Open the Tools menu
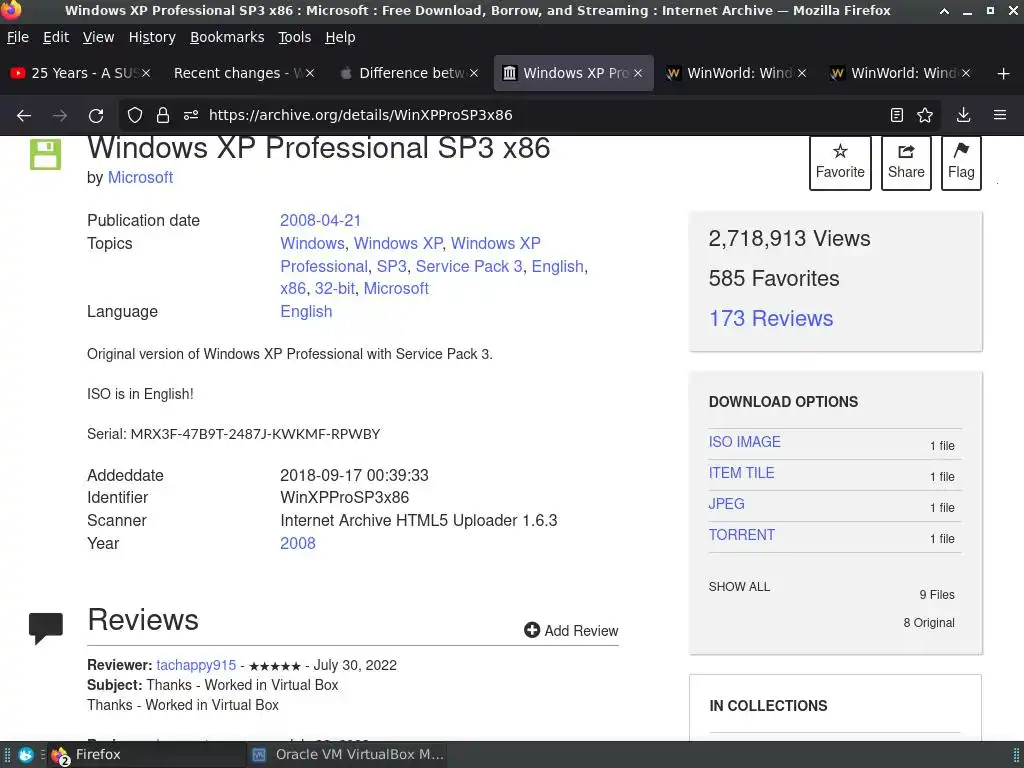The width and height of the screenshot is (1024, 768). tap(295, 37)
